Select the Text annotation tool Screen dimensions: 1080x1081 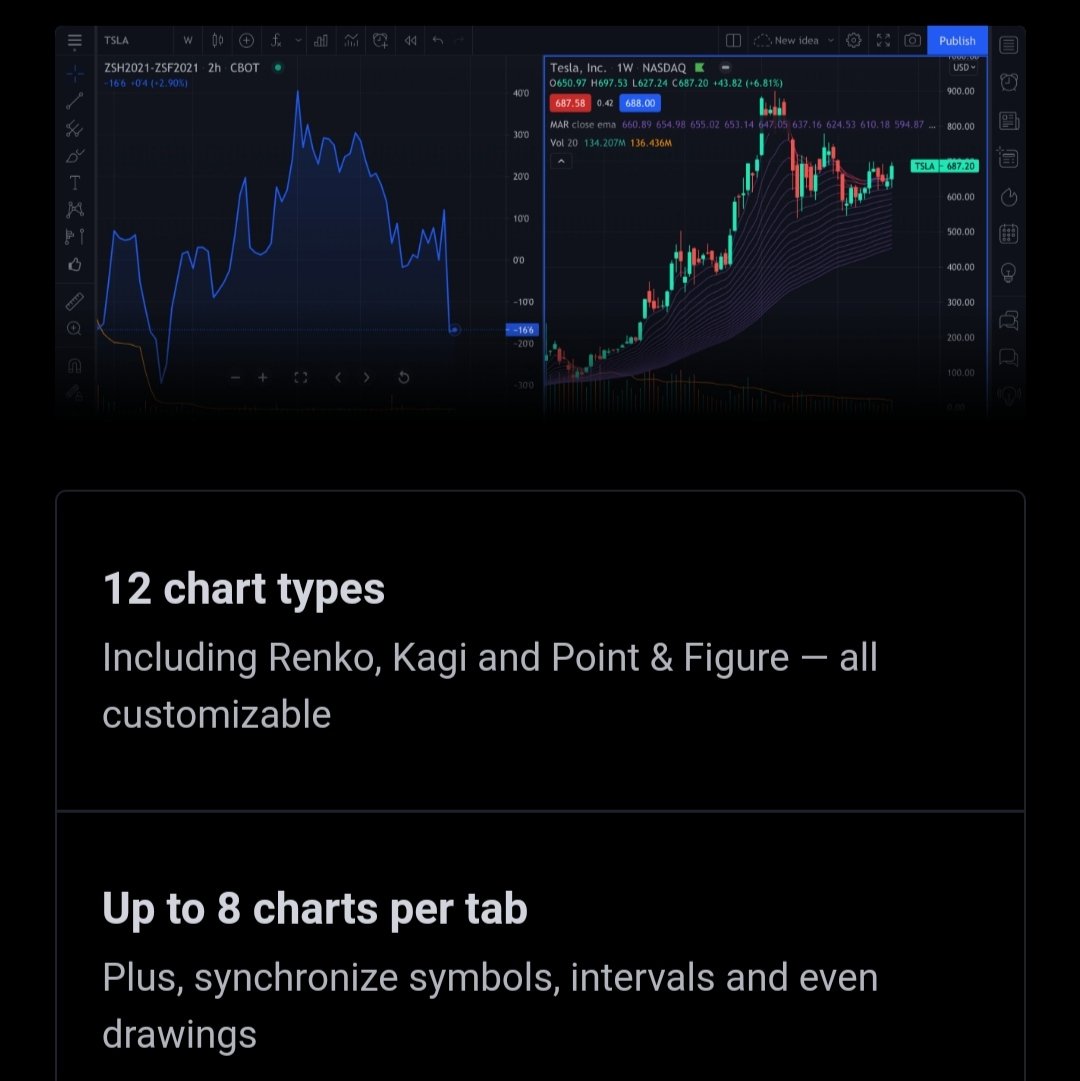[x=75, y=182]
